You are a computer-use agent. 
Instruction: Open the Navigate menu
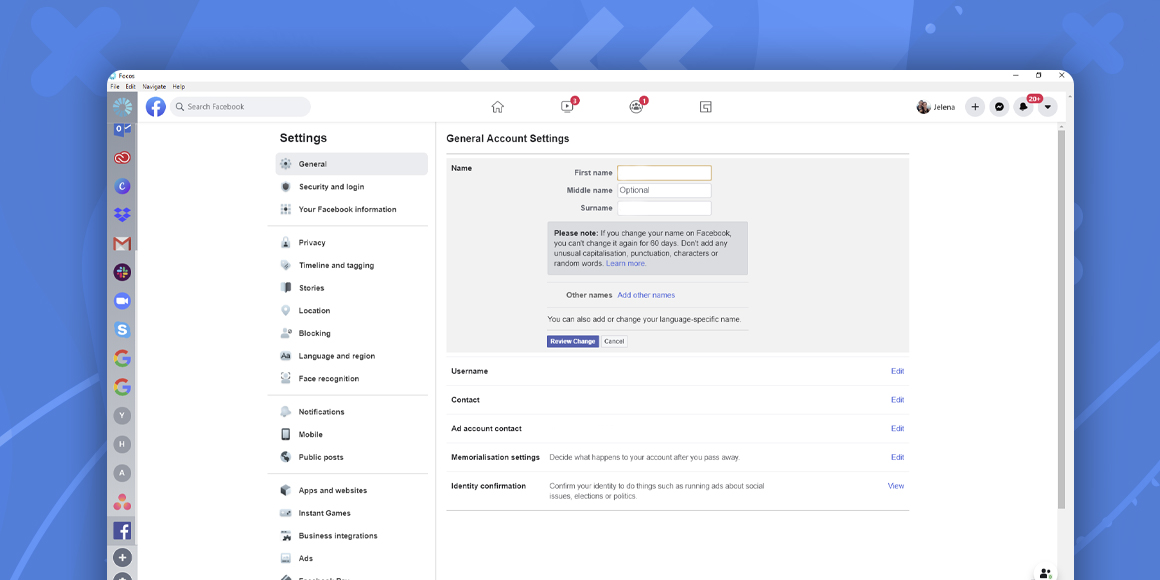coord(155,87)
